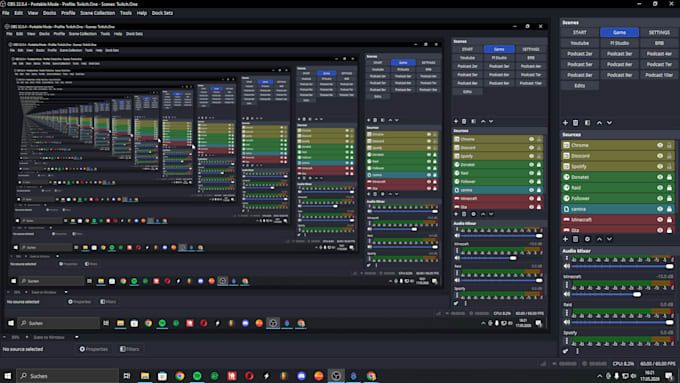Hide the Gta source in main Sources list

[660, 230]
